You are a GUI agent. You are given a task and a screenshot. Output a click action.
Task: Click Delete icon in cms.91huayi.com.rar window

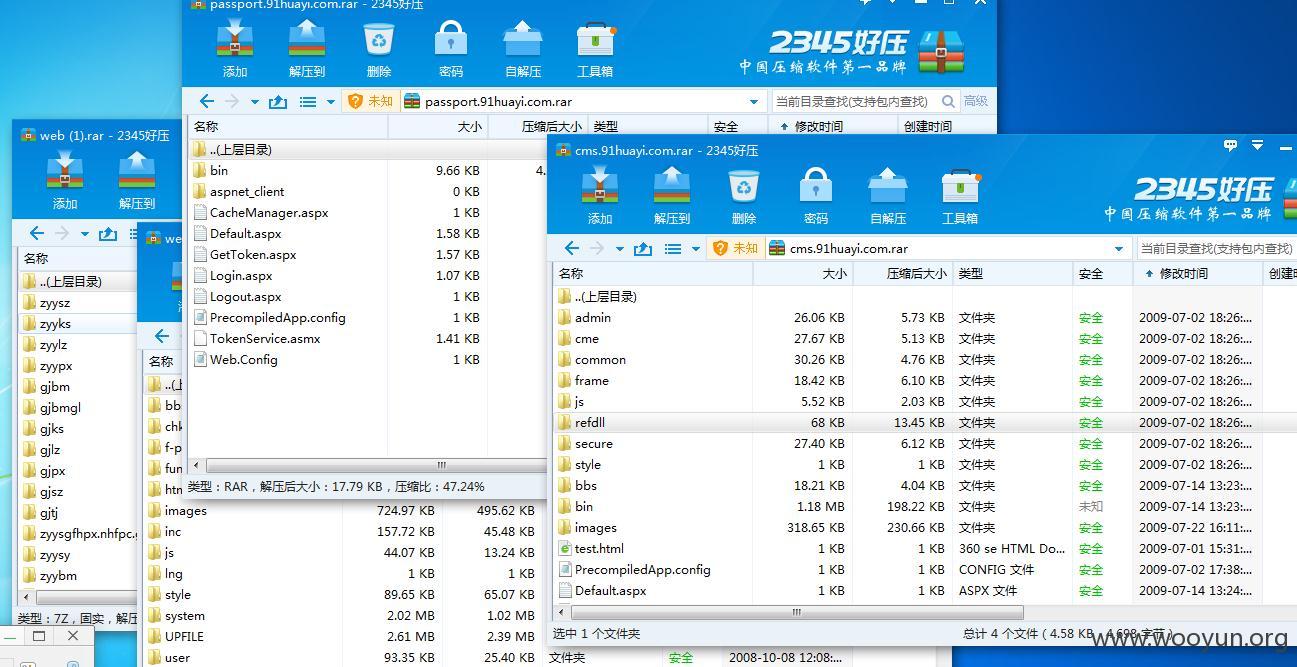coord(744,188)
